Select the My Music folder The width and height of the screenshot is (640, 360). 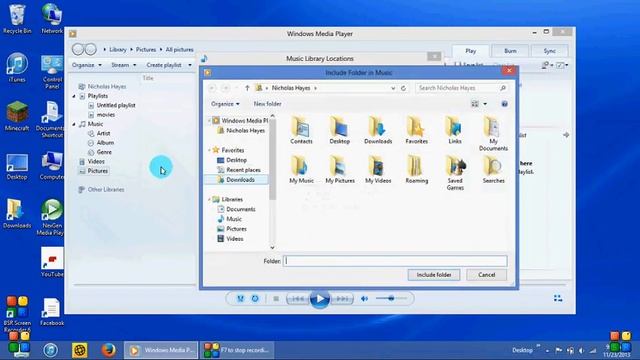click(301, 170)
